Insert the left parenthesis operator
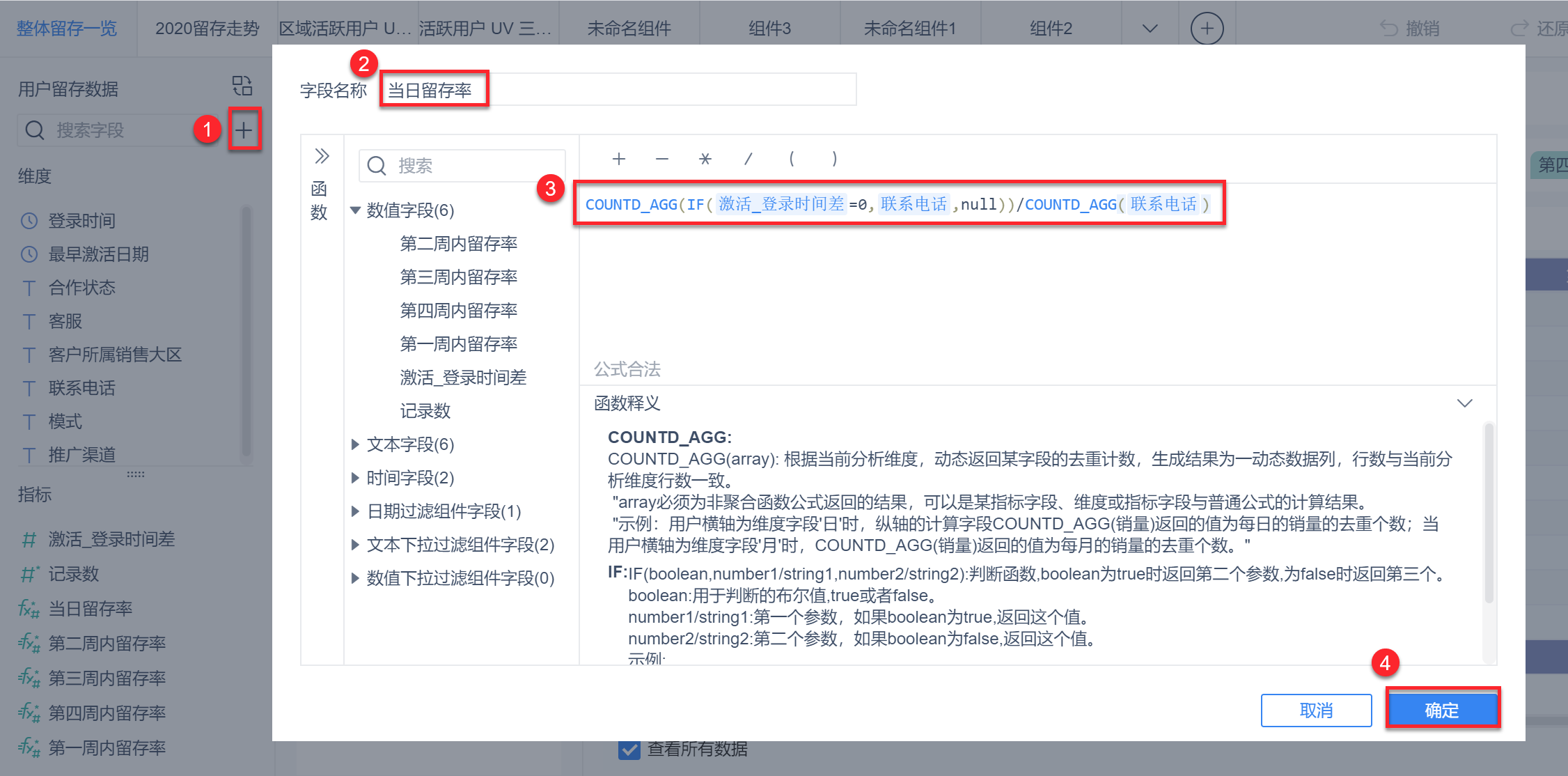 point(791,160)
